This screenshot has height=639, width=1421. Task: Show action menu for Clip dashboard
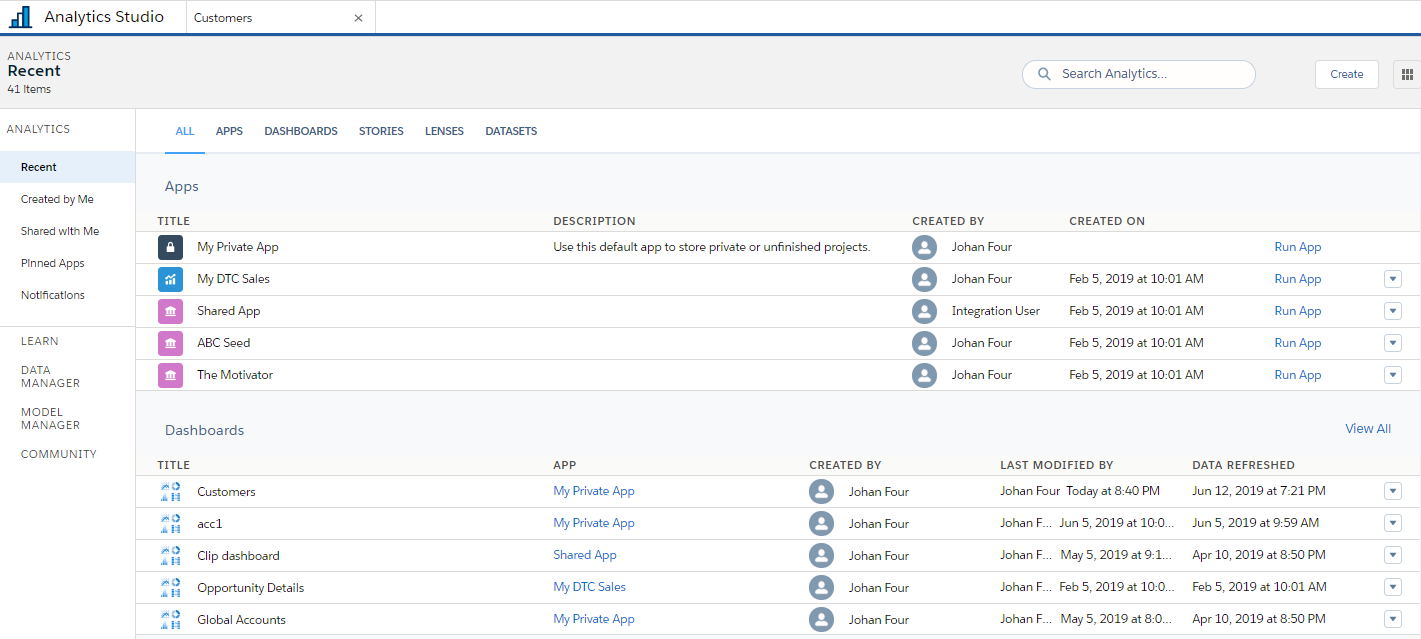(x=1393, y=555)
